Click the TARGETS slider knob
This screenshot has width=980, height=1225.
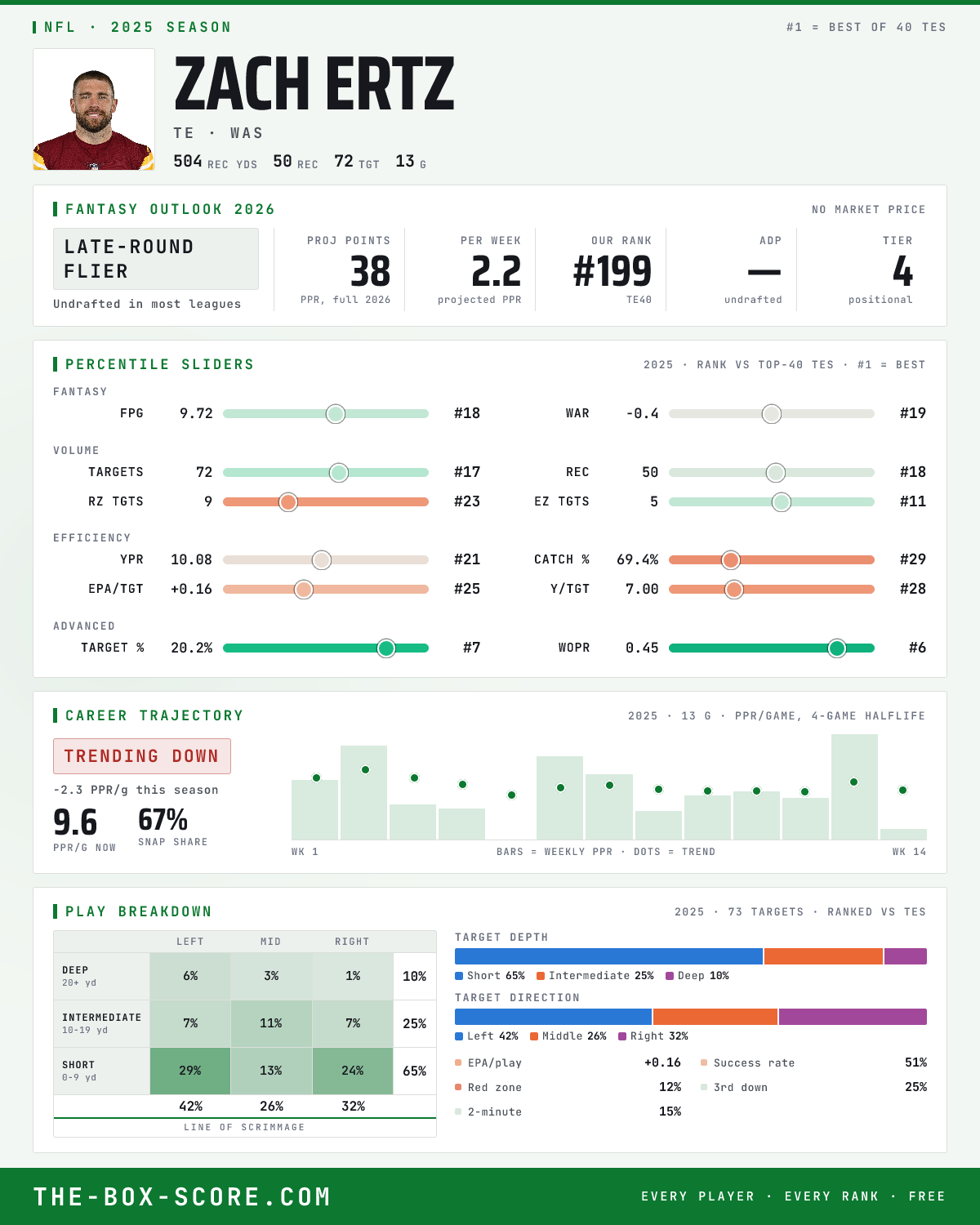[x=339, y=473]
